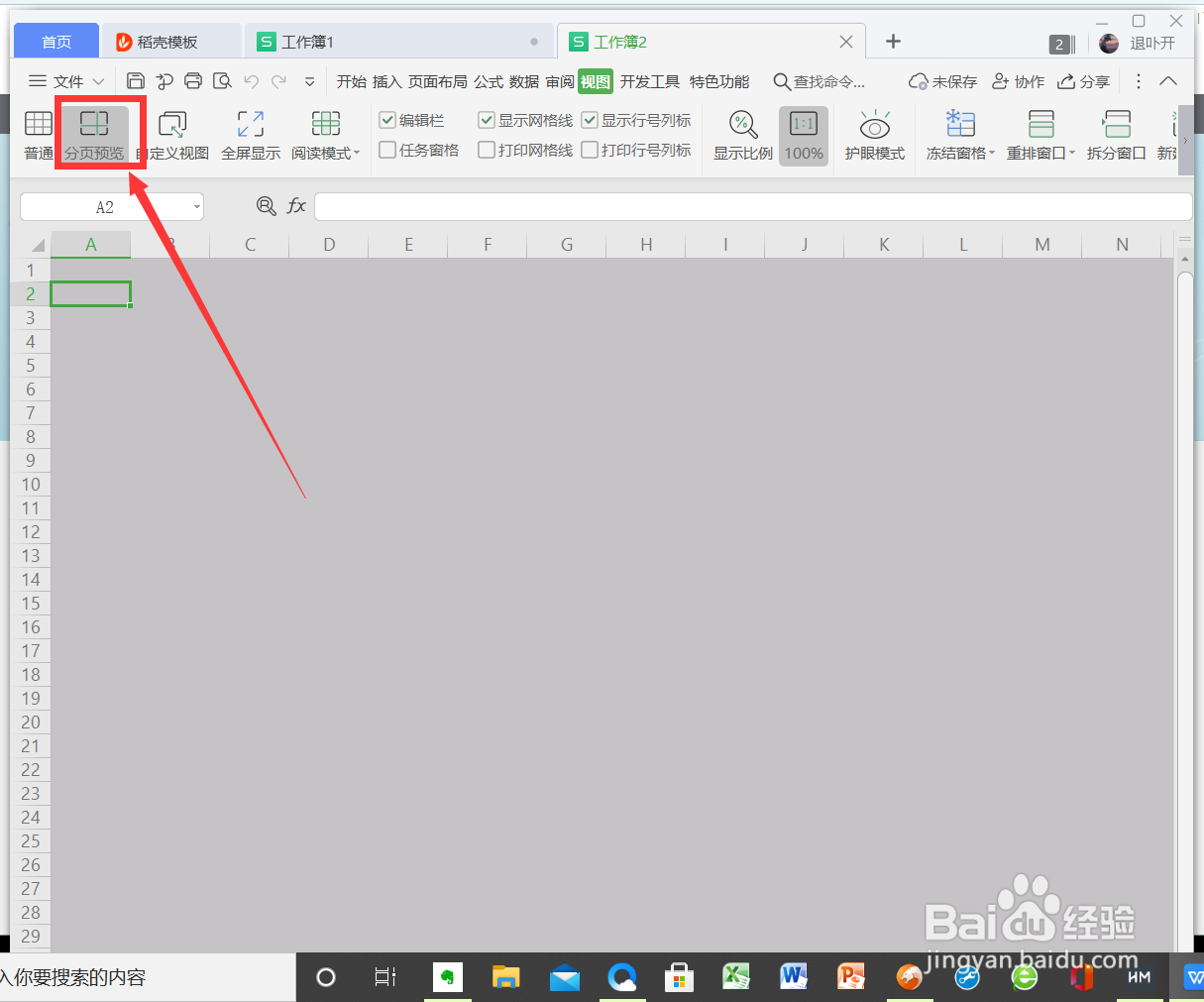Viewport: 1204px width, 1002px height.
Task: Open the Name Box dropdown arrow
Action: pyautogui.click(x=197, y=206)
